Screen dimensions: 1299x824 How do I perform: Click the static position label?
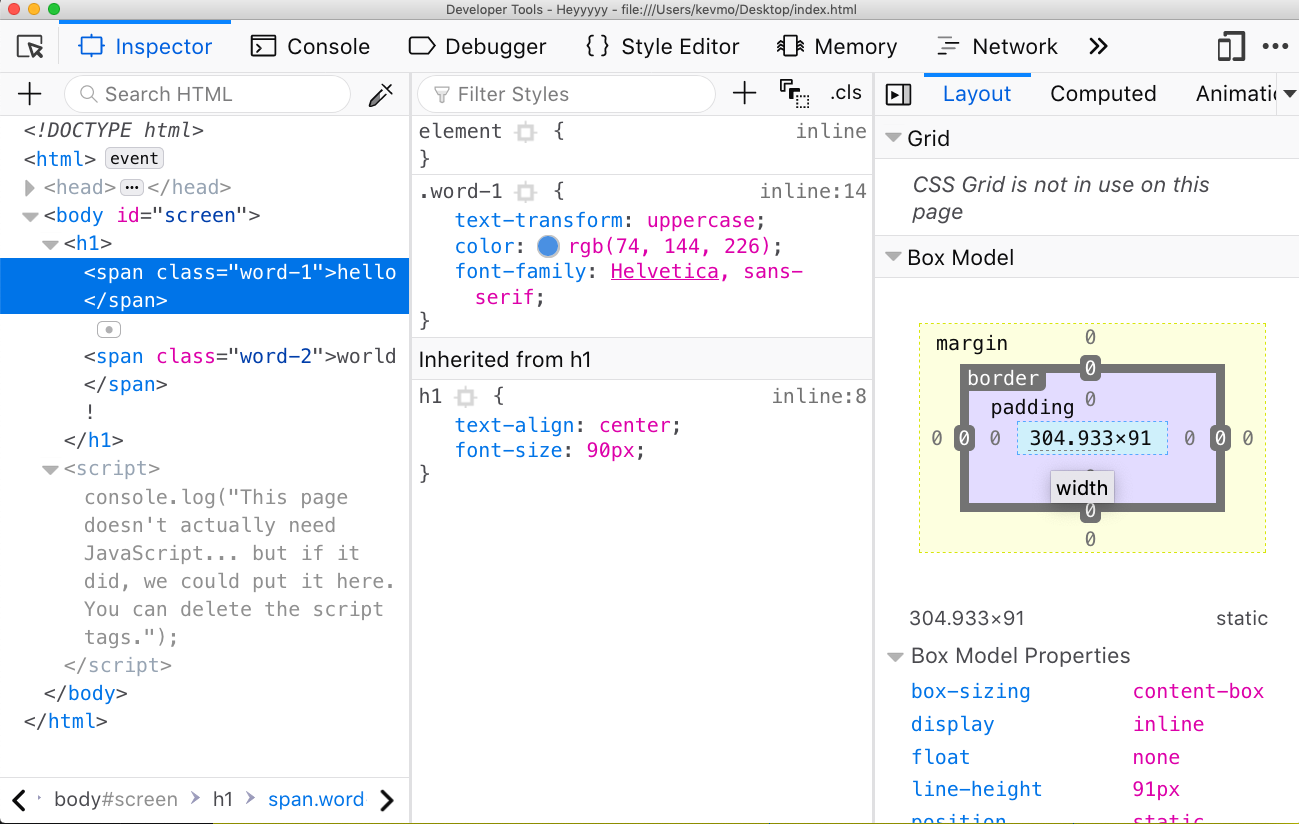click(x=1242, y=619)
